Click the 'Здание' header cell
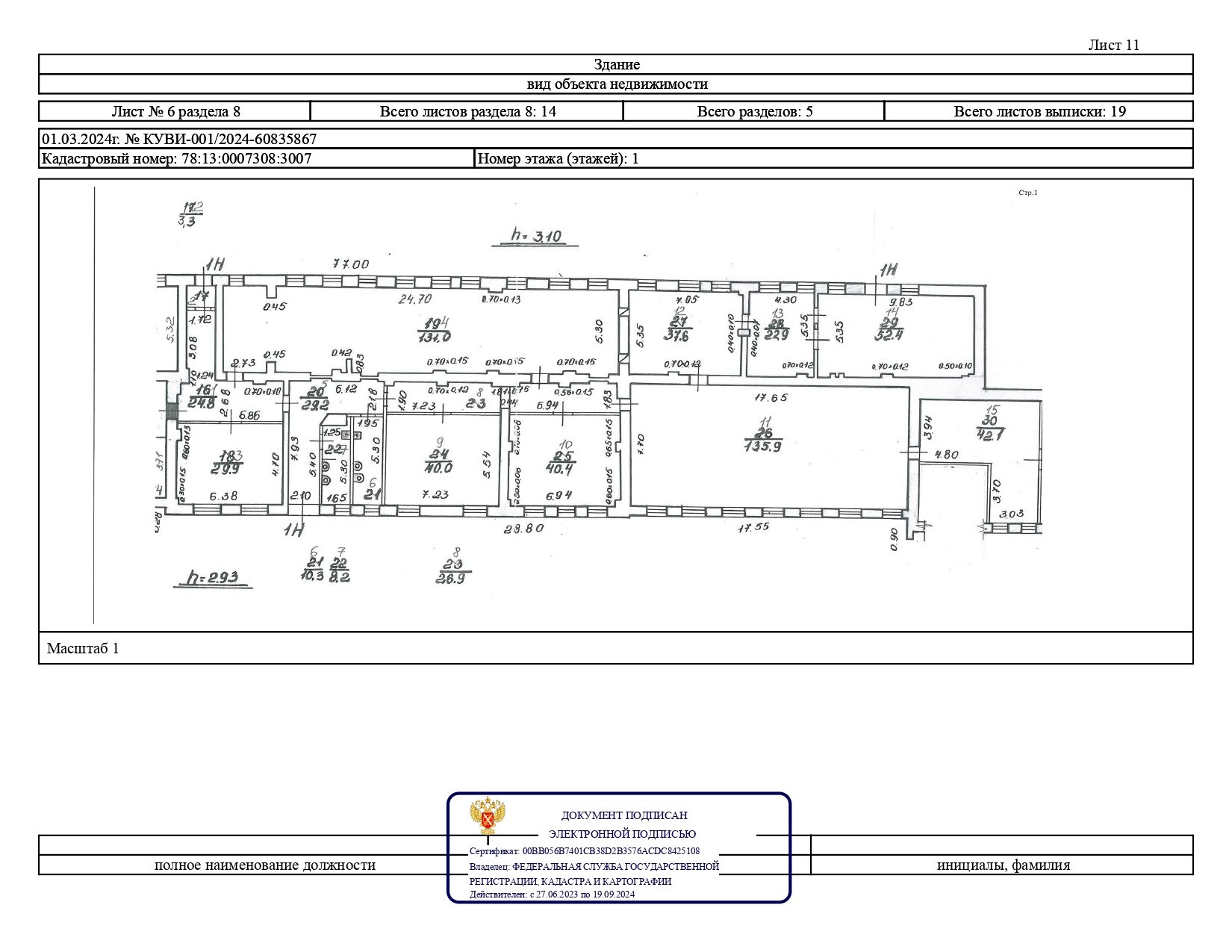 click(x=616, y=64)
